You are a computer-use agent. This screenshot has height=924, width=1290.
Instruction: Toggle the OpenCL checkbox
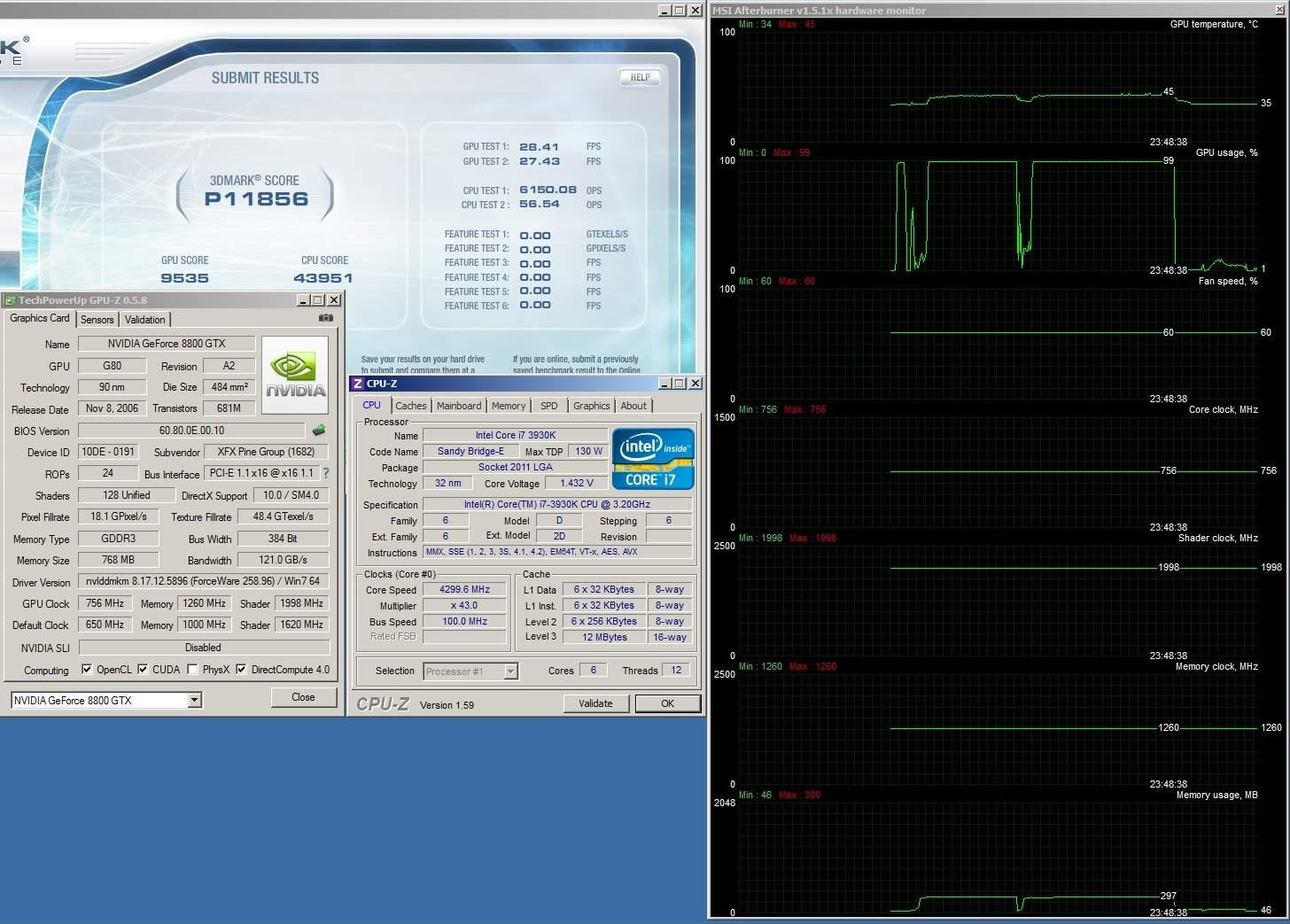[x=87, y=669]
